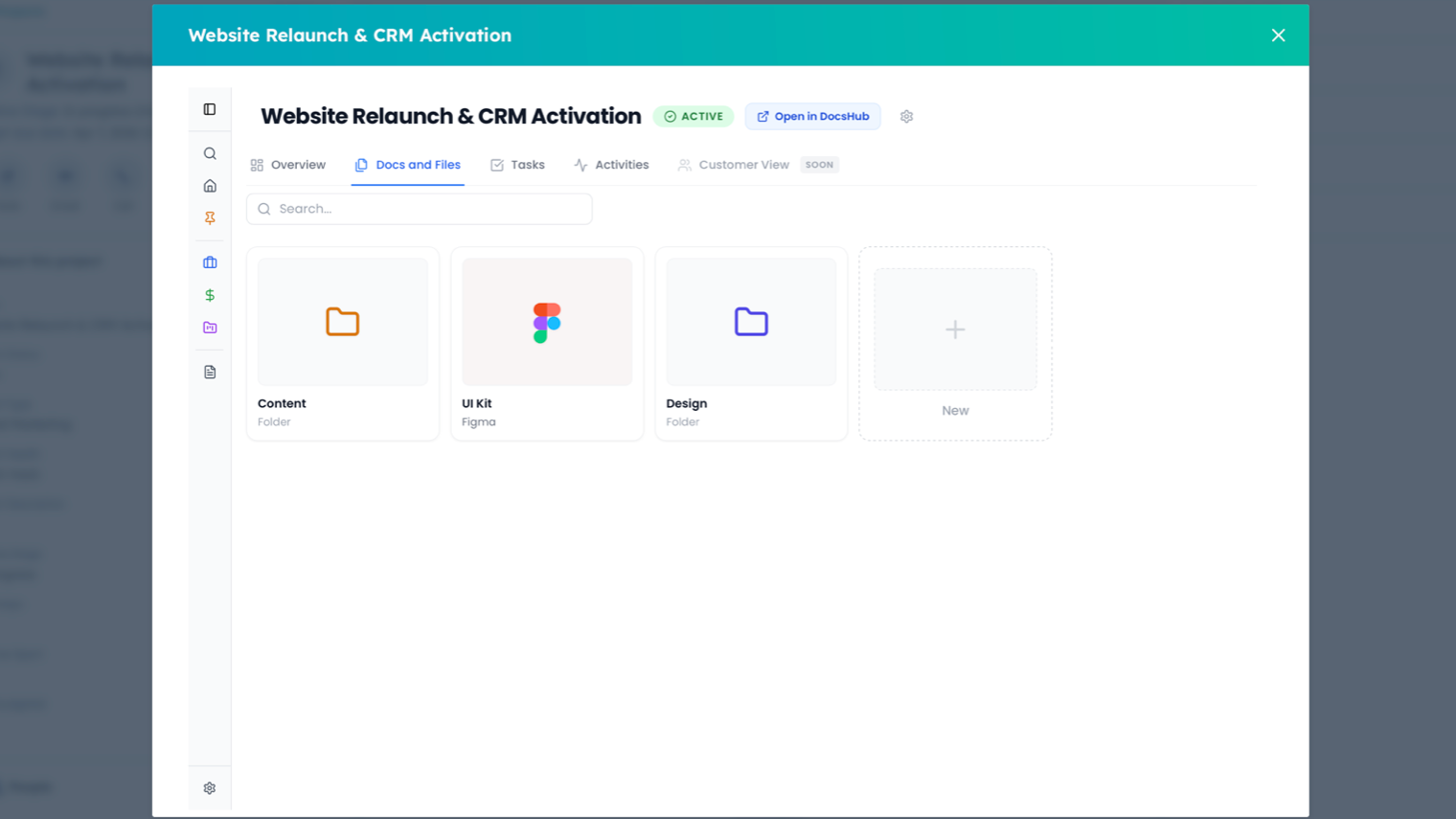This screenshot has height=819, width=1456.
Task: Open sidebar settings via the bottom gear icon
Action: [209, 787]
